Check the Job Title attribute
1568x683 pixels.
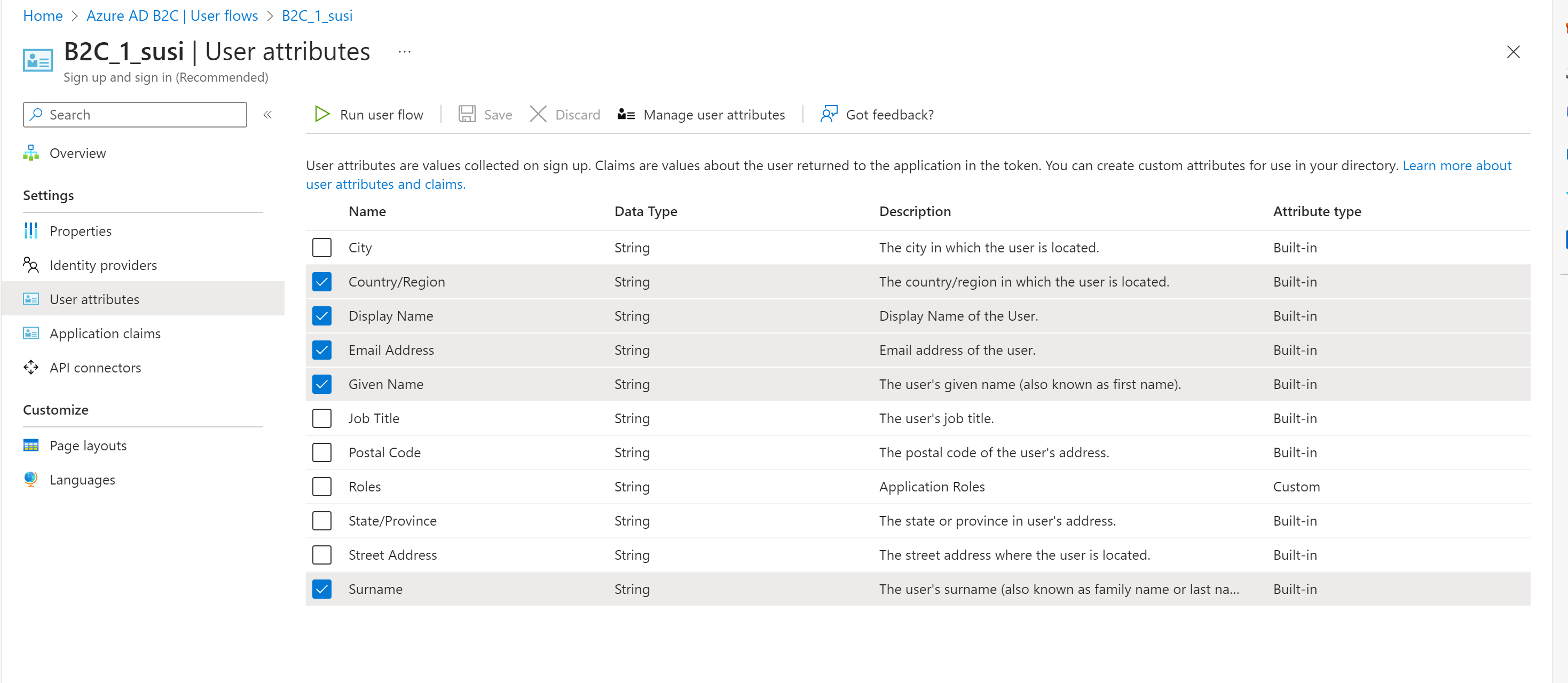322,418
